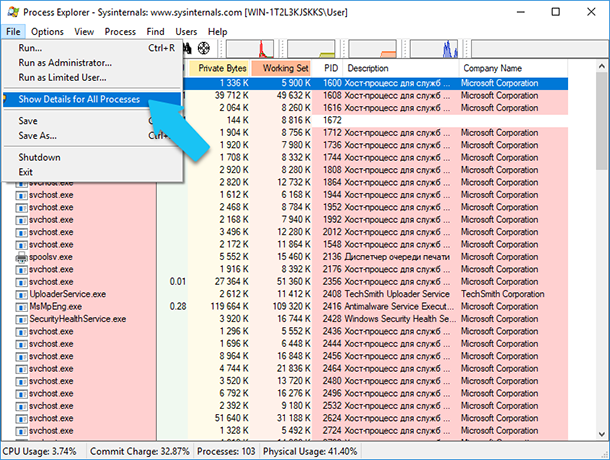Maximize the Process Explorer window
This screenshot has width=610, height=460.
556,12
